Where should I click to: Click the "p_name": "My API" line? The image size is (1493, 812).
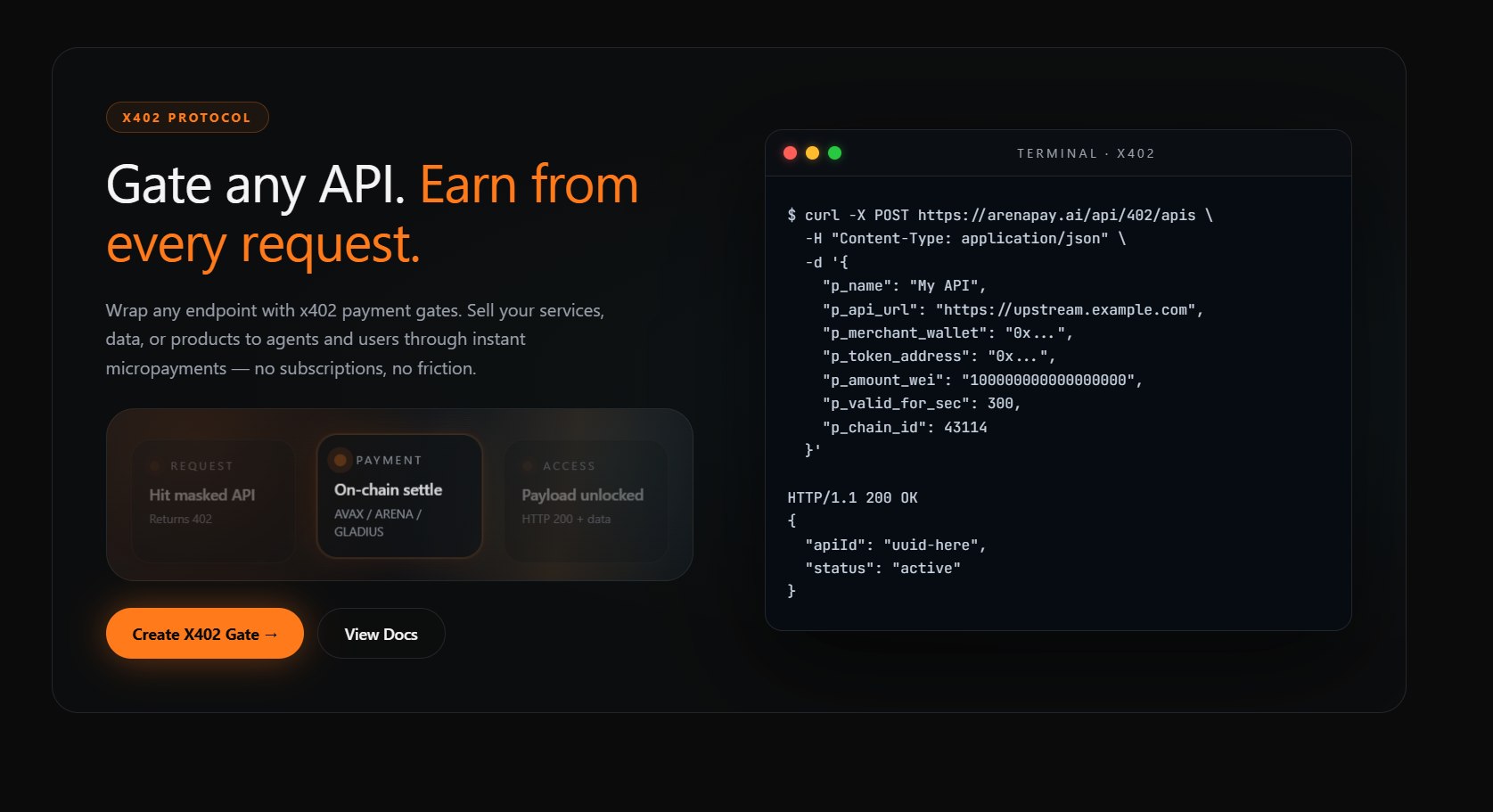pos(904,285)
